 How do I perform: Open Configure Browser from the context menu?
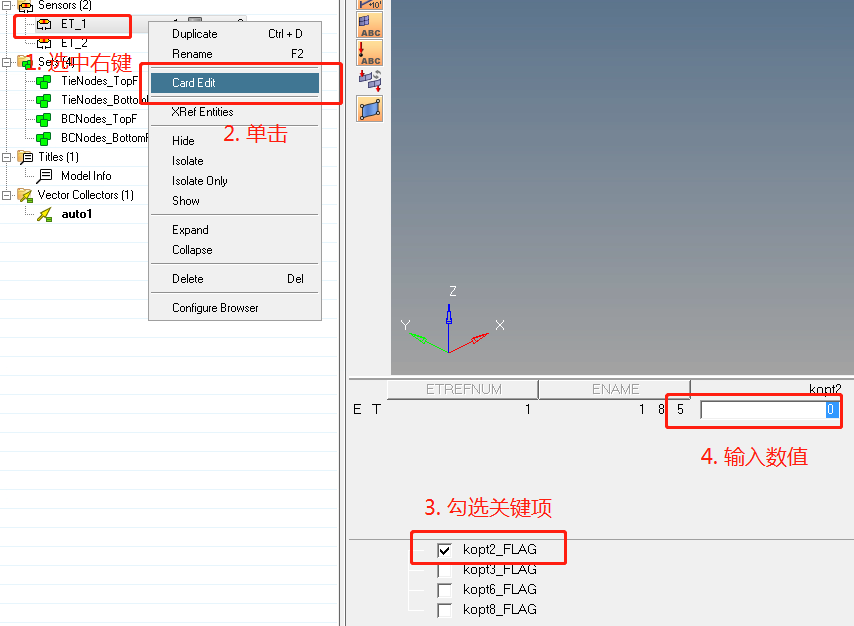click(235, 308)
